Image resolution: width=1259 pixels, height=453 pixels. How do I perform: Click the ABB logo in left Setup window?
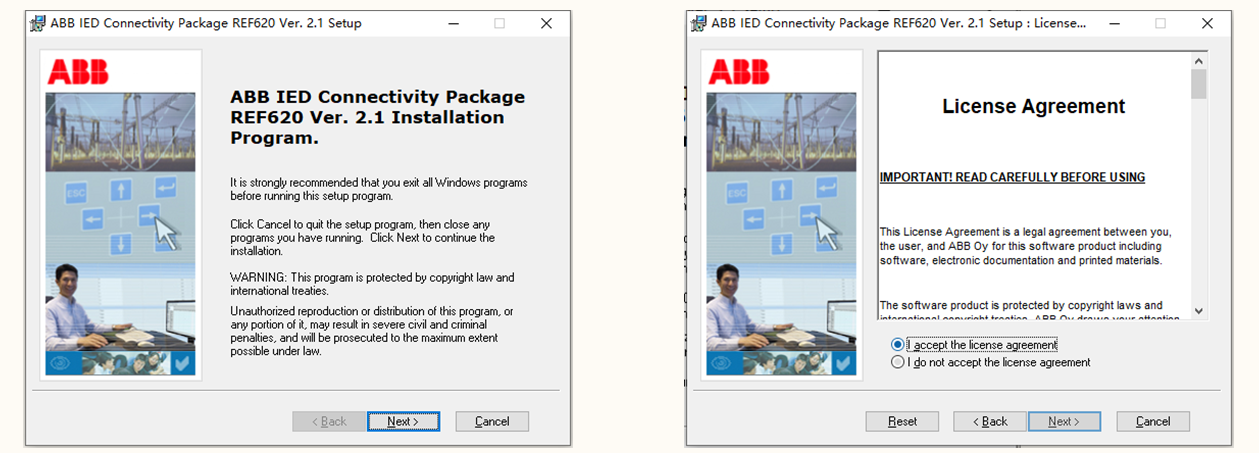78,71
